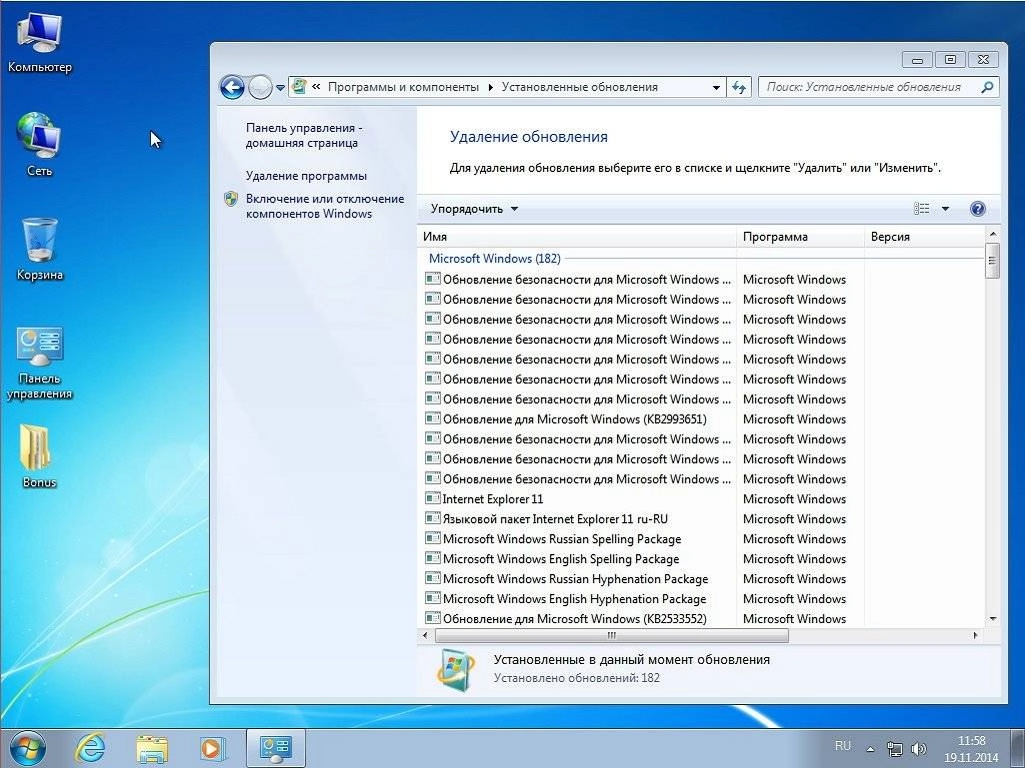
Task: Click Программы и компоненты breadcrumb
Action: tap(403, 87)
